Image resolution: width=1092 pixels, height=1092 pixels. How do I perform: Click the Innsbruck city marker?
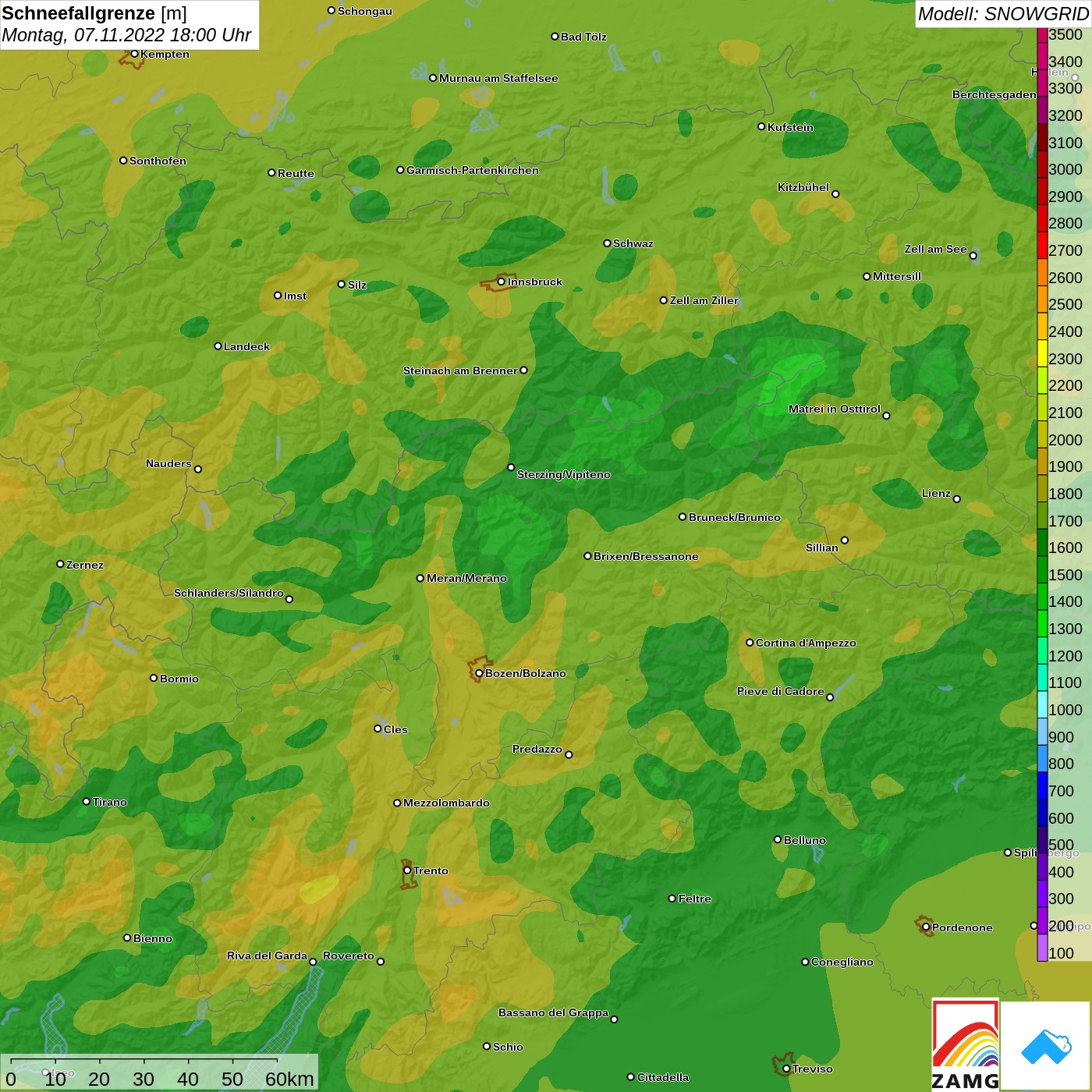click(502, 282)
